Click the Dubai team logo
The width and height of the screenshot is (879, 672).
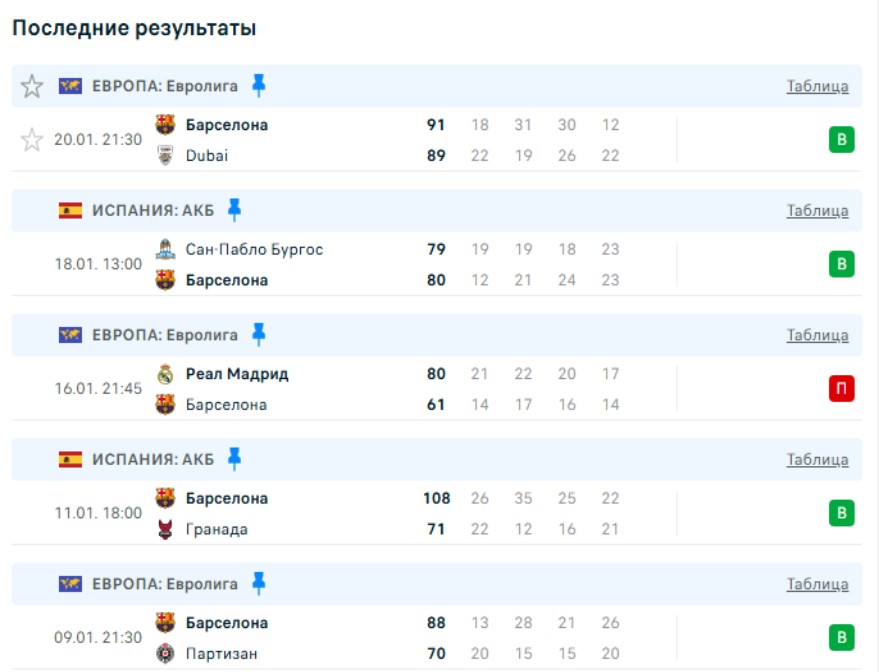[x=166, y=155]
